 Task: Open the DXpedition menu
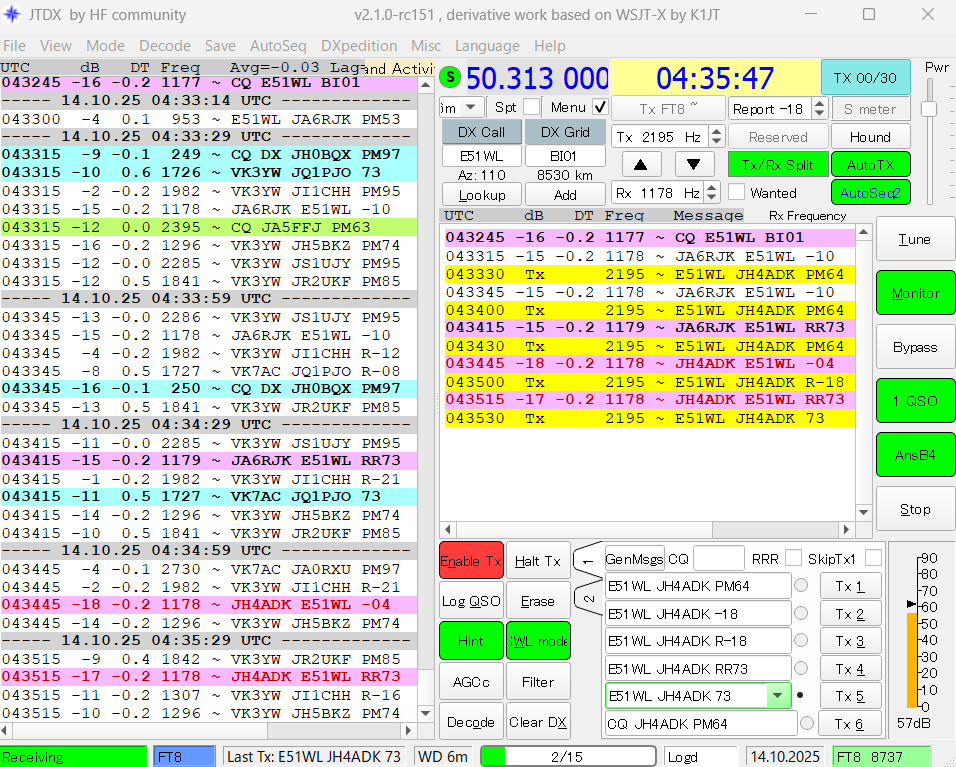358,46
